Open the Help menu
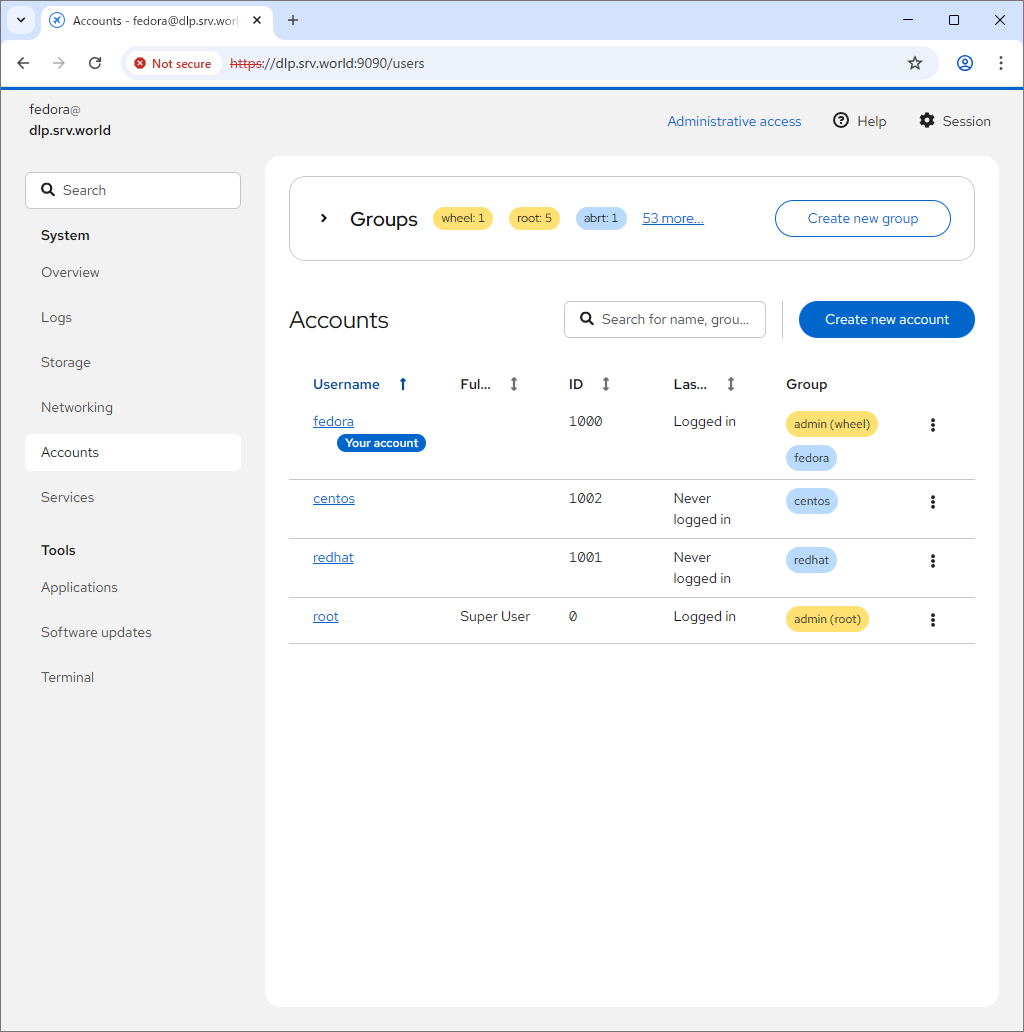Image resolution: width=1024 pixels, height=1032 pixels. click(859, 121)
